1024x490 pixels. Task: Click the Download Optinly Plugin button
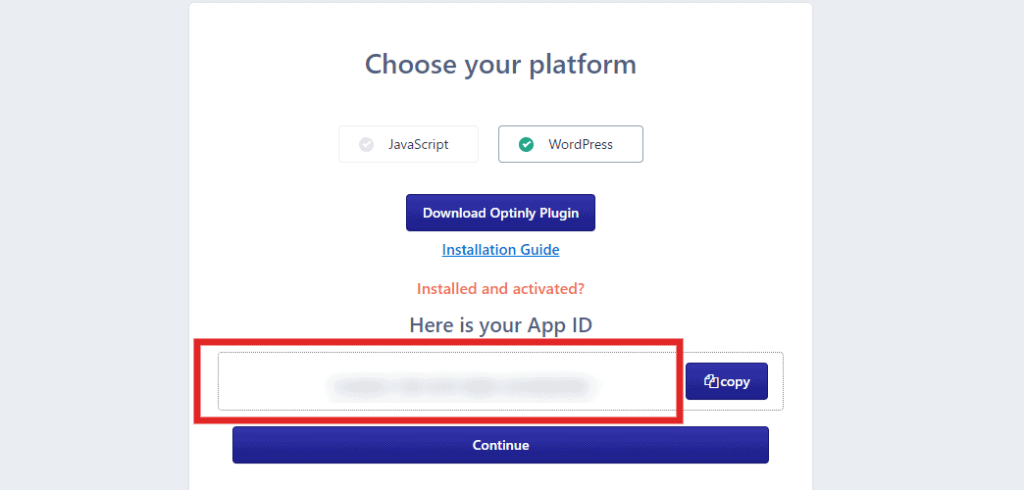(500, 213)
